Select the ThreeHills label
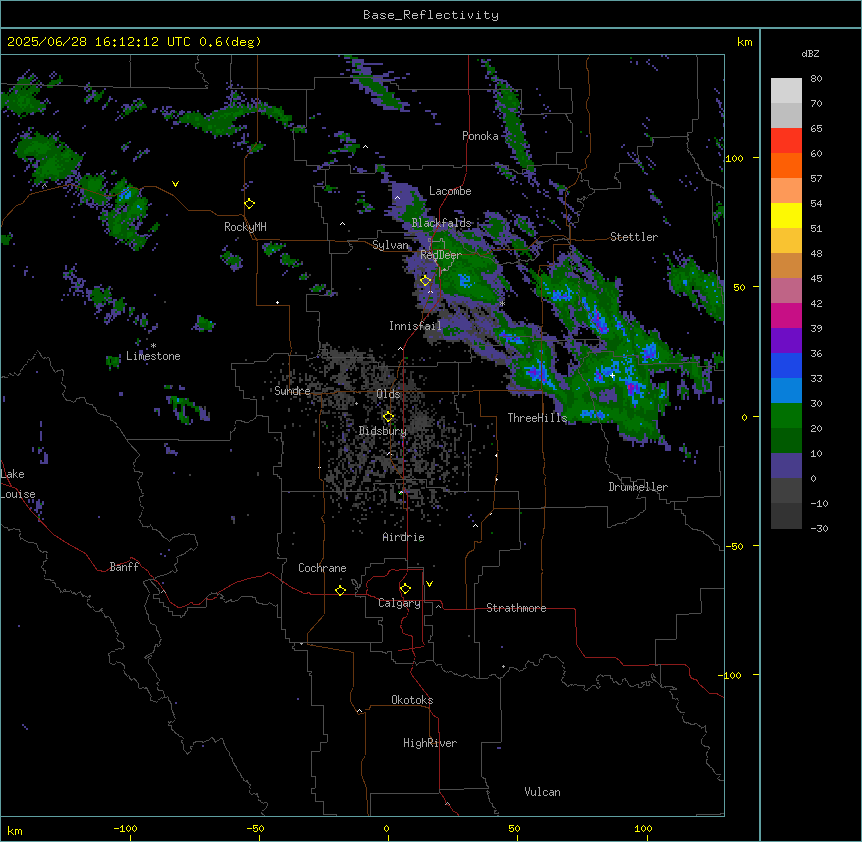 [537, 418]
